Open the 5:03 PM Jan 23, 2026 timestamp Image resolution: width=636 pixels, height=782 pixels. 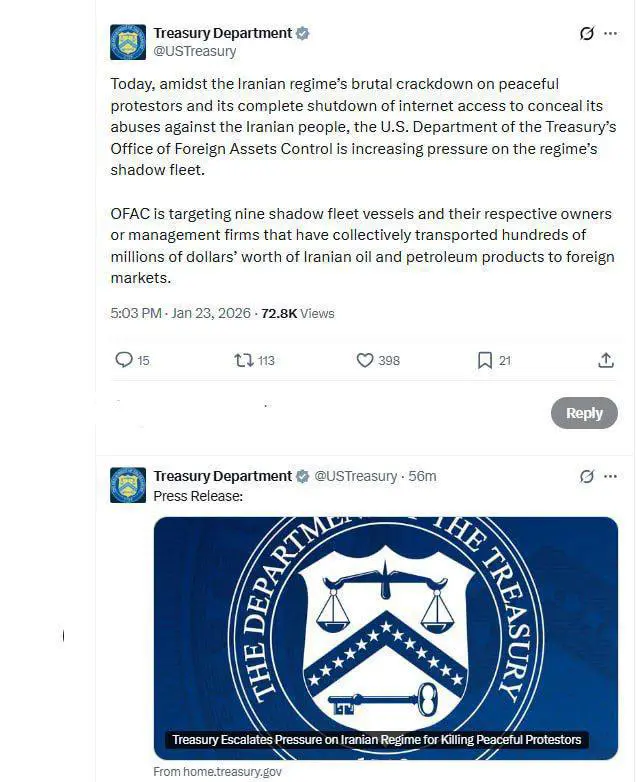tap(181, 313)
